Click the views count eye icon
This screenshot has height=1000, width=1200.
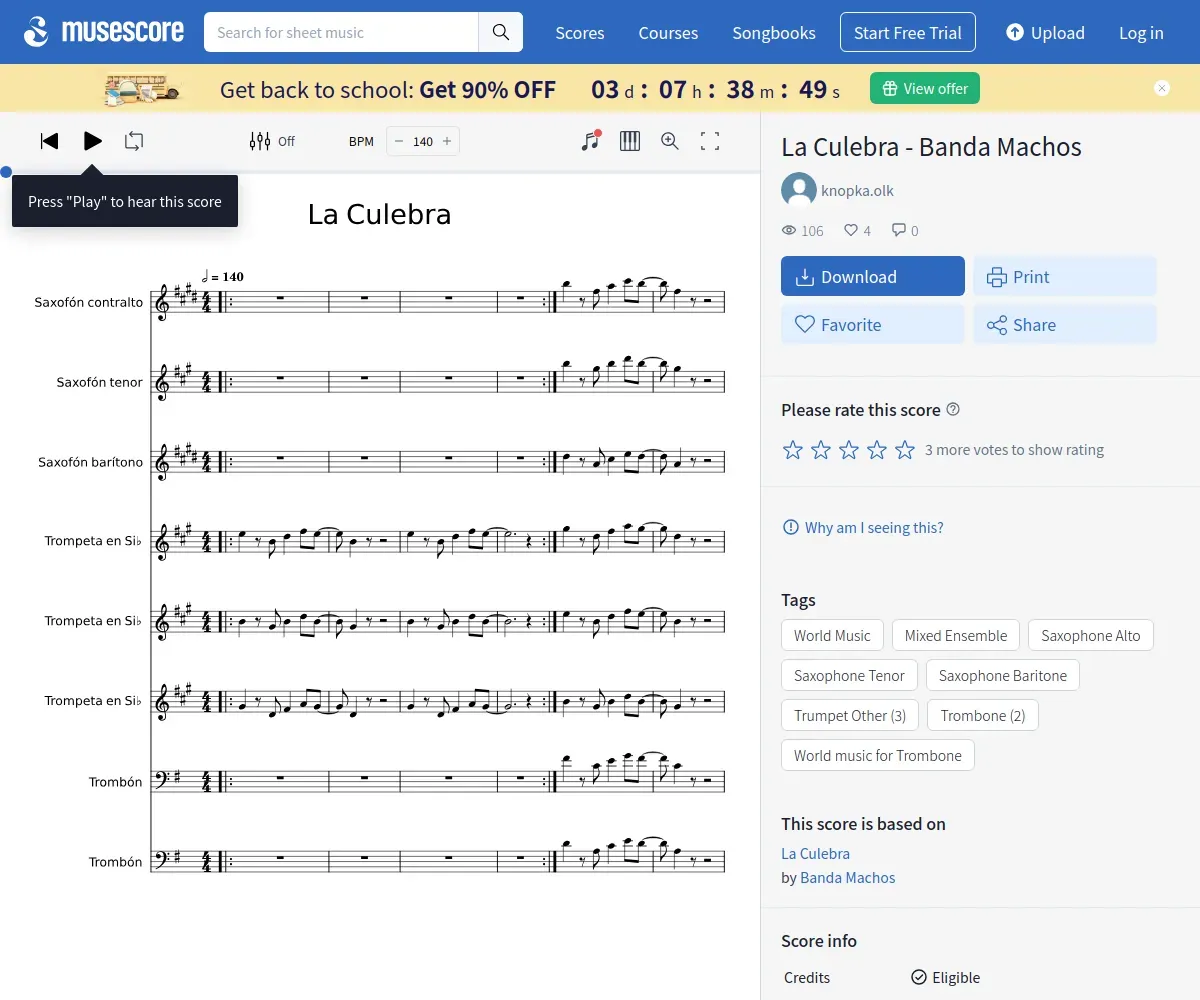789,230
